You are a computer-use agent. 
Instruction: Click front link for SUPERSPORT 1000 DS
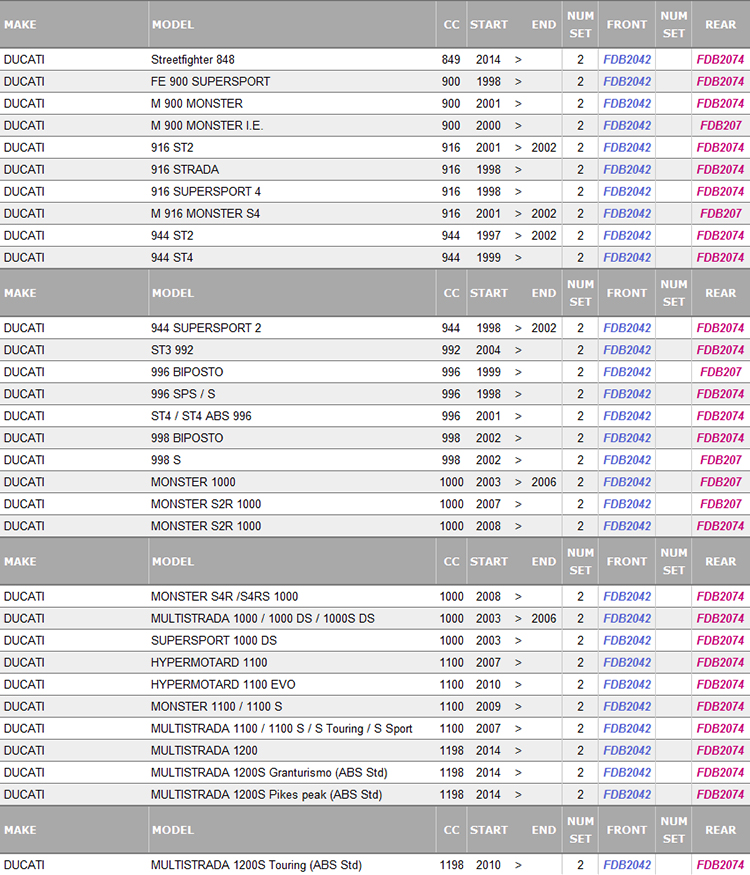(x=627, y=641)
